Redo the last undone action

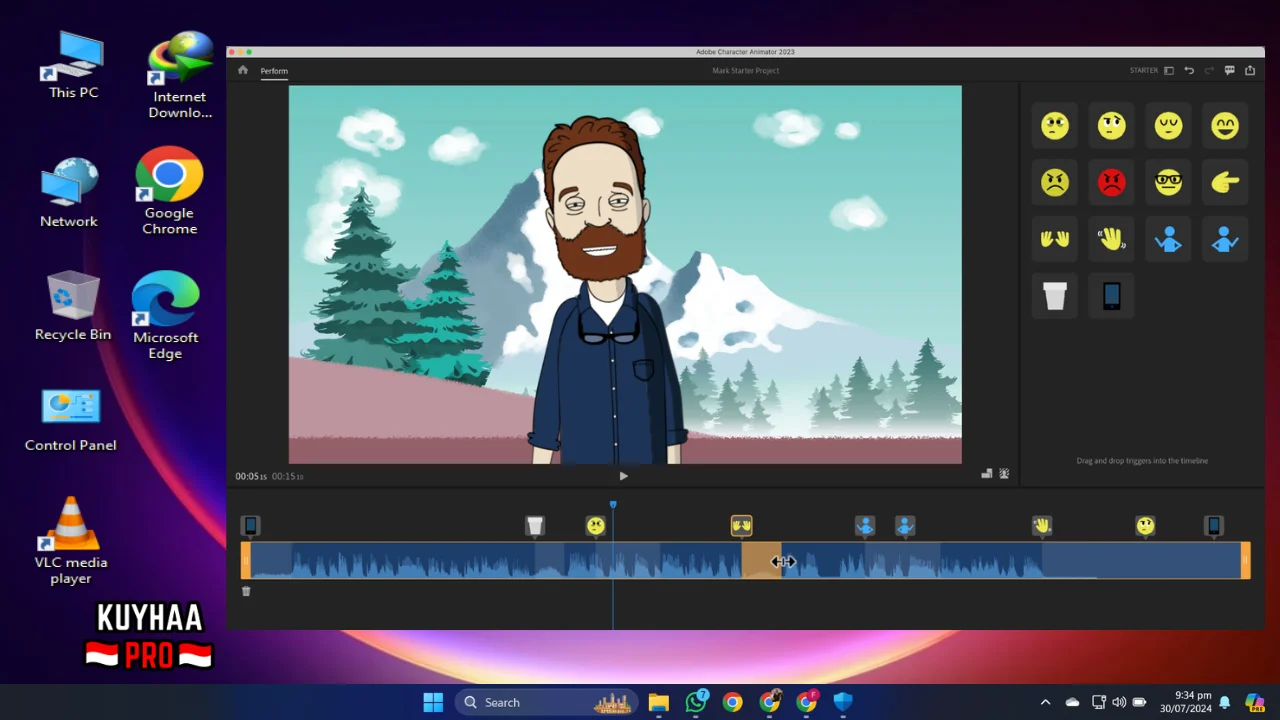click(x=1209, y=70)
